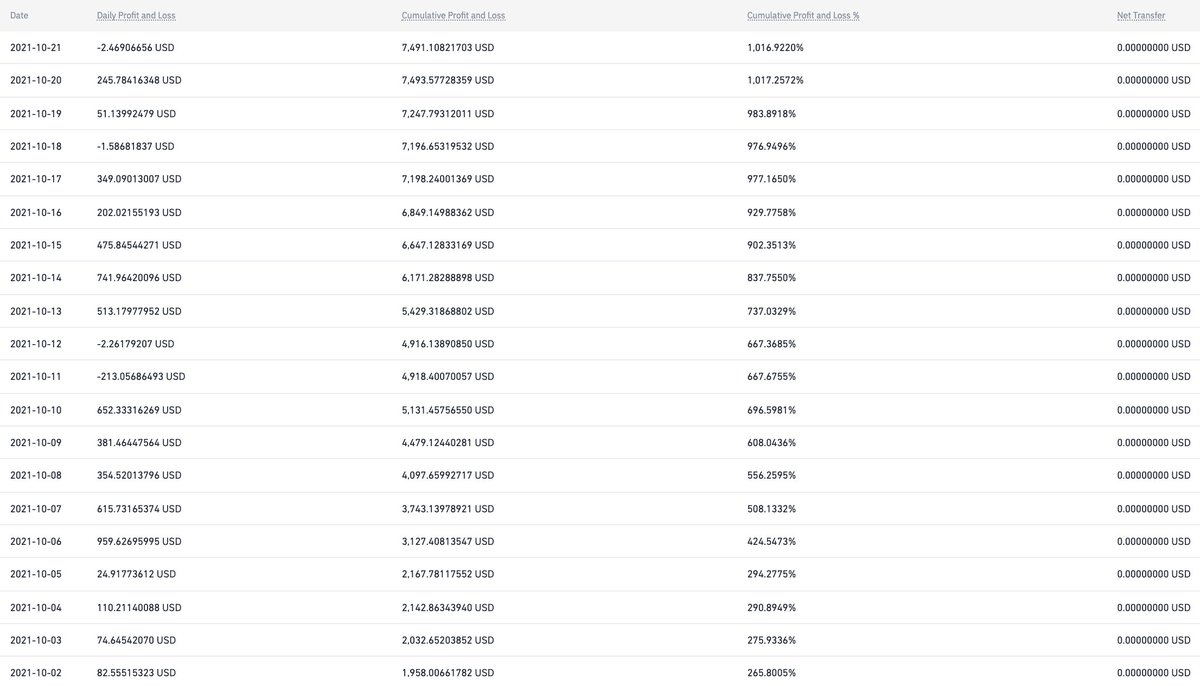Screen dimensions: 1200x686
Task: Select date cell 2021-10-10
Action: click(36, 410)
